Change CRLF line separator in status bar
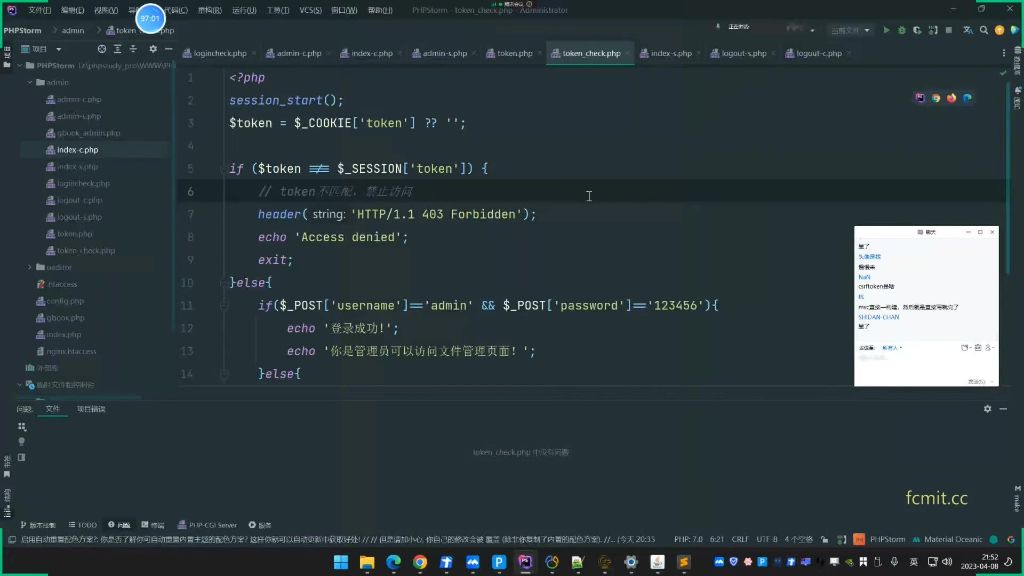 (x=740, y=539)
